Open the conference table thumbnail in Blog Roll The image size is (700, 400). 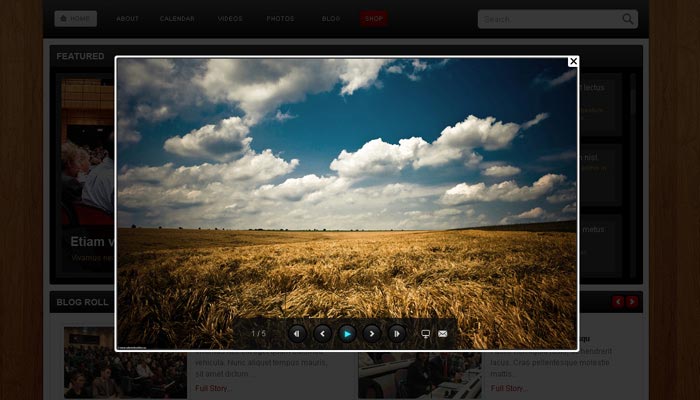pyautogui.click(x=420, y=375)
